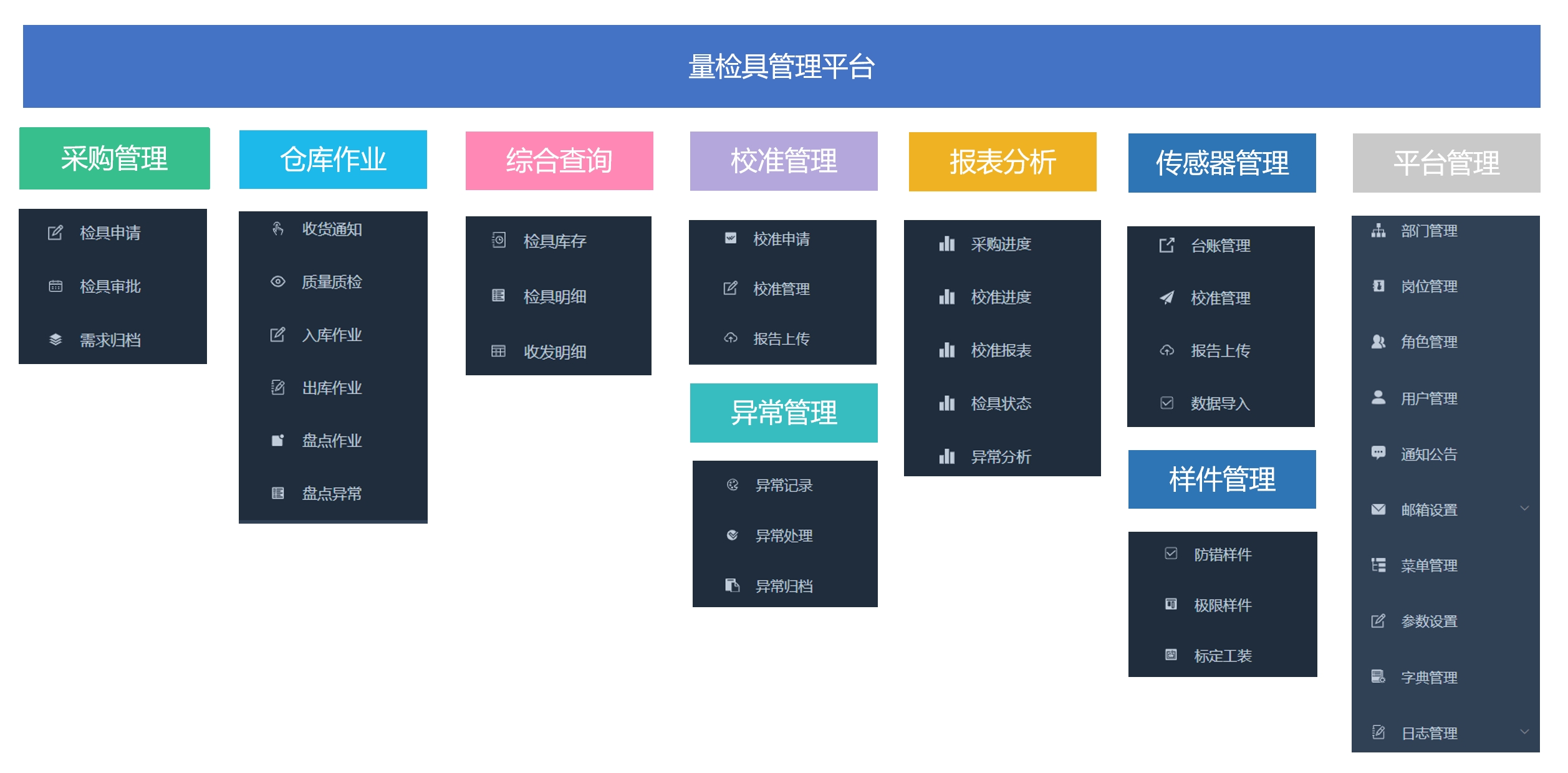Click the tree list icon beside 菜单管理
The width and height of the screenshot is (1568, 773).
[1378, 565]
